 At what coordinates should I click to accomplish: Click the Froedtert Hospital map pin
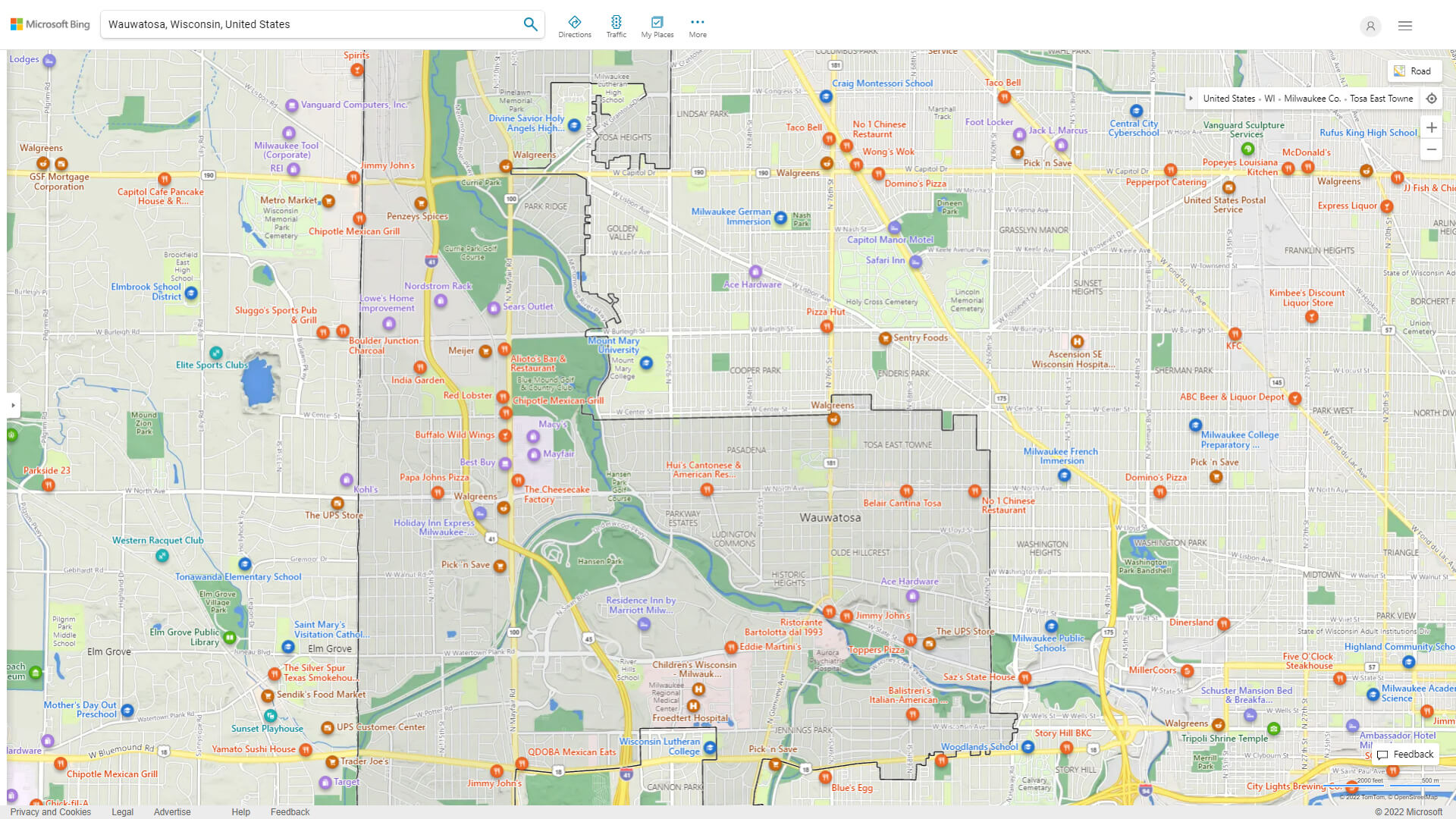click(x=692, y=706)
